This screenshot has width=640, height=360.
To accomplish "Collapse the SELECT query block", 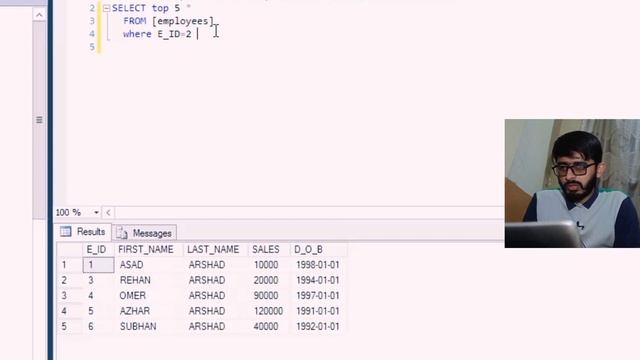I will (x=107, y=8).
